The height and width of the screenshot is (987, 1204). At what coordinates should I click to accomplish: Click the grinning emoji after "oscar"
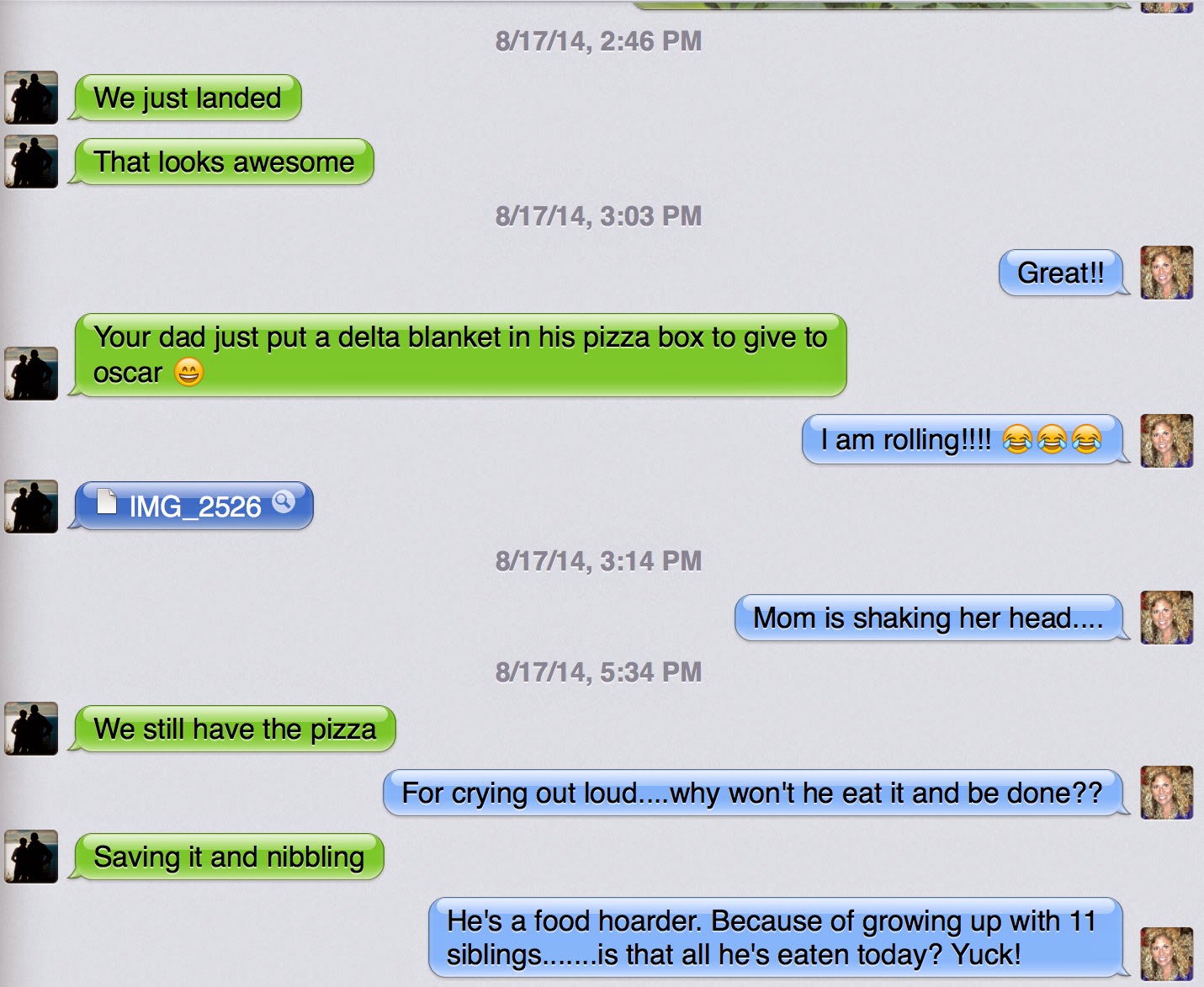pos(189,372)
